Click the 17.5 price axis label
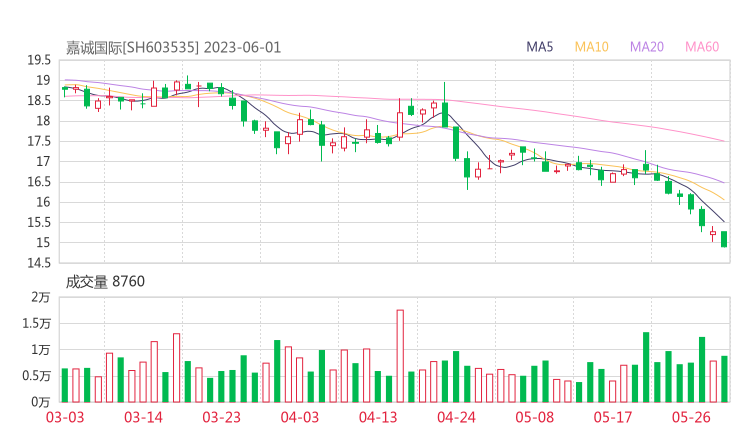The height and width of the screenshot is (440, 740). point(39,141)
